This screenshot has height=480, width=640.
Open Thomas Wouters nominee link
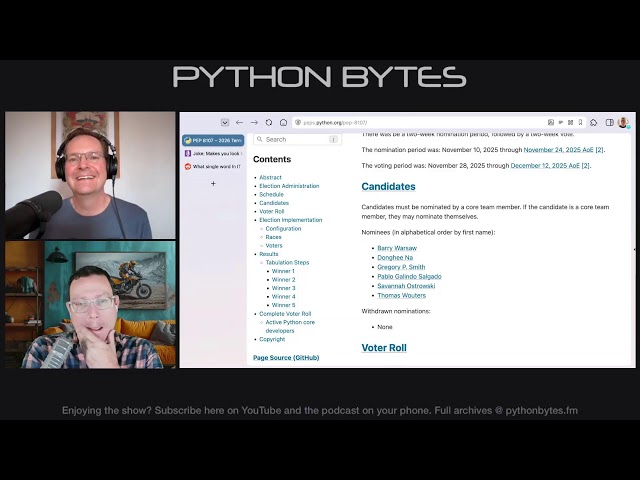(402, 296)
